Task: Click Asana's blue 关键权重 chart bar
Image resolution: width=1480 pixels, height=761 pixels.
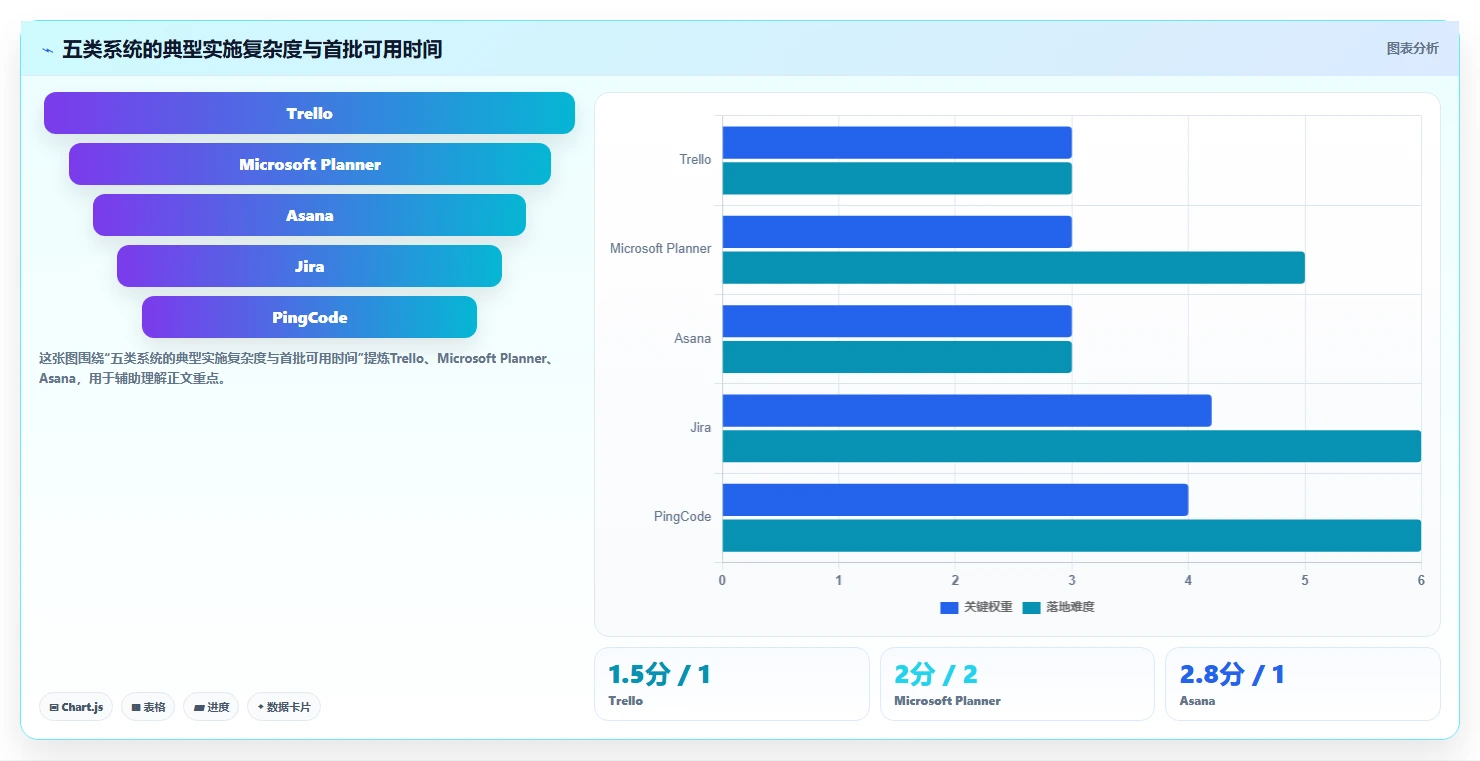Action: (897, 321)
